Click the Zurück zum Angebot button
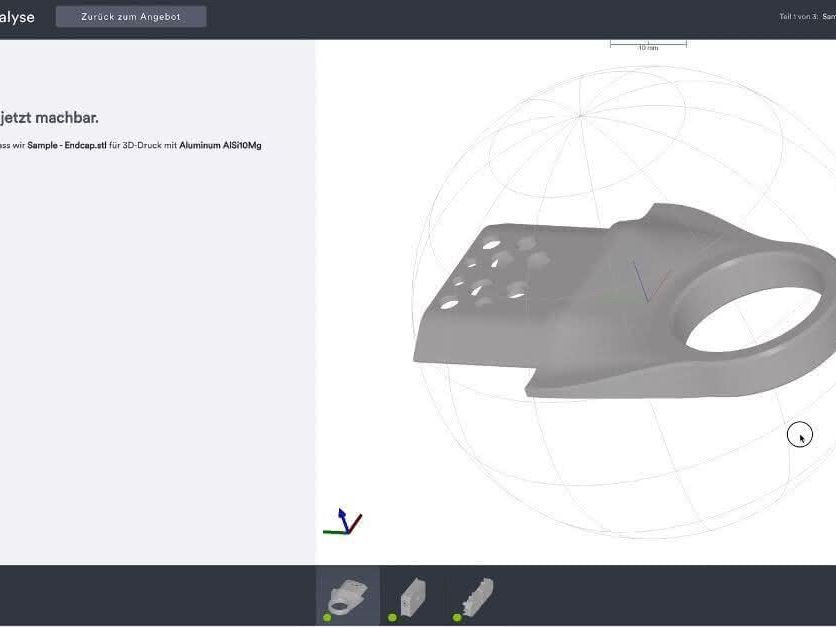Screen dimensions: 836x627 (x=131, y=17)
